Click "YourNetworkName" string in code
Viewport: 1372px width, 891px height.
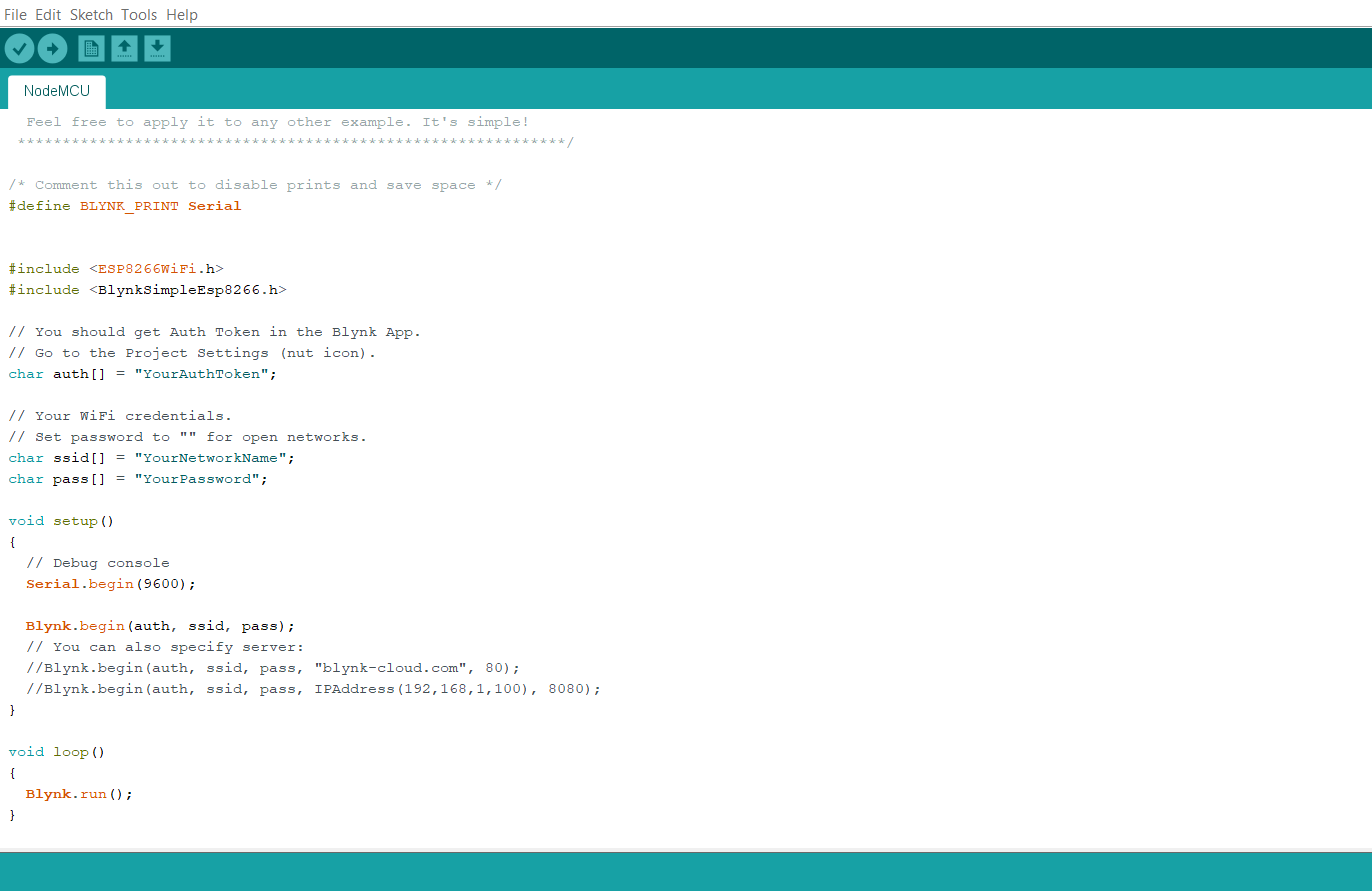pos(212,458)
